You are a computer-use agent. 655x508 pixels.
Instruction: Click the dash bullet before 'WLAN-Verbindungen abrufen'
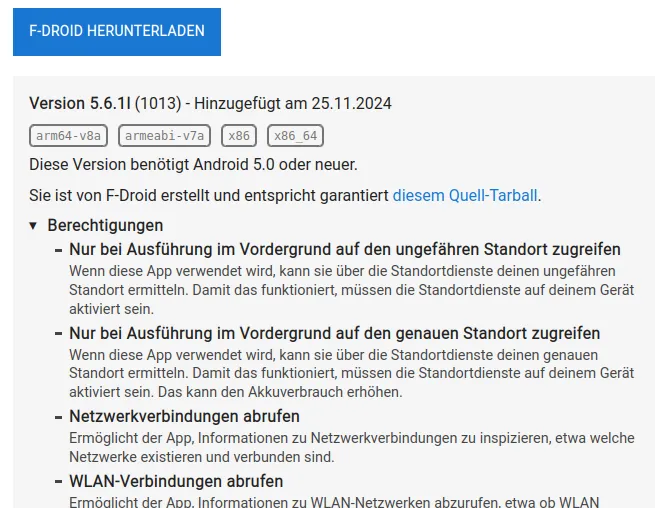[x=59, y=482]
